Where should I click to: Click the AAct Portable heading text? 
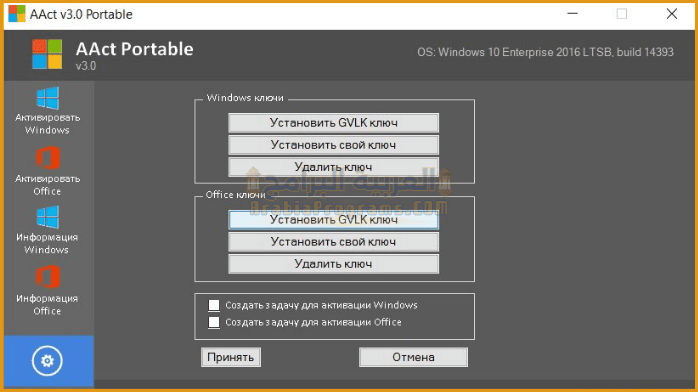tap(134, 49)
